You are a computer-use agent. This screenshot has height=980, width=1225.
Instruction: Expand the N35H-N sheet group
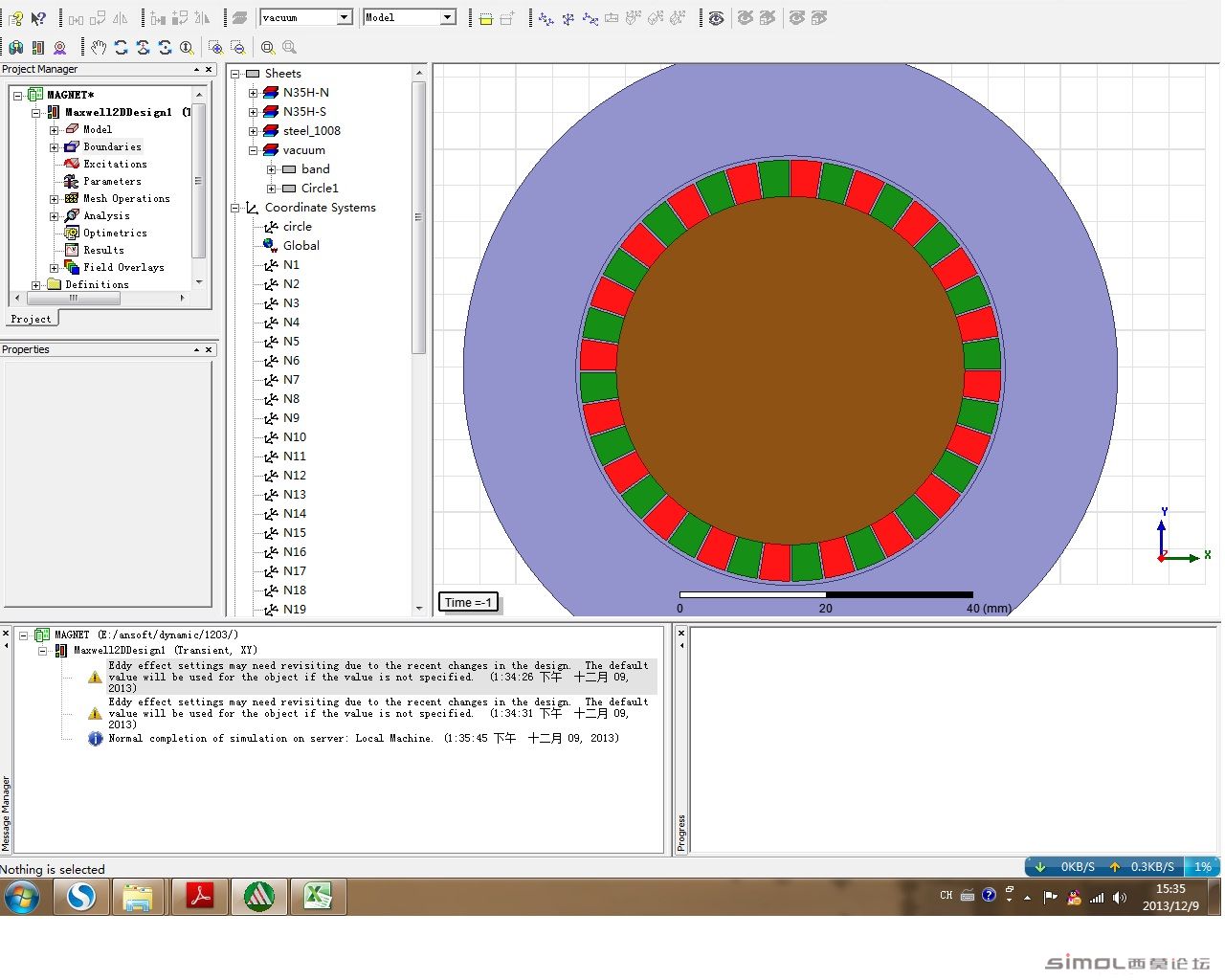[254, 93]
